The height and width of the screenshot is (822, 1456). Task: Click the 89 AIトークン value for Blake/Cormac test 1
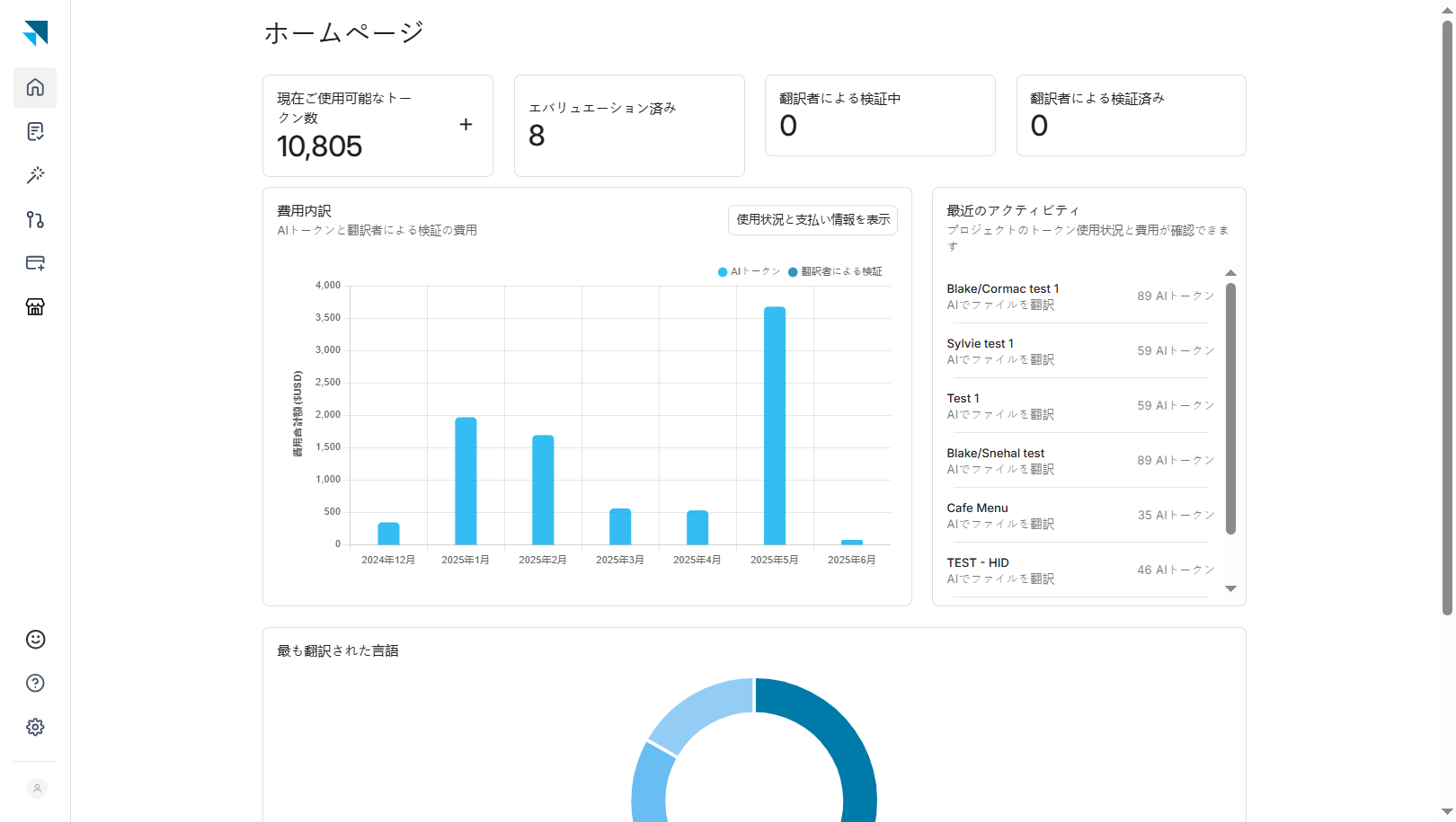1176,296
